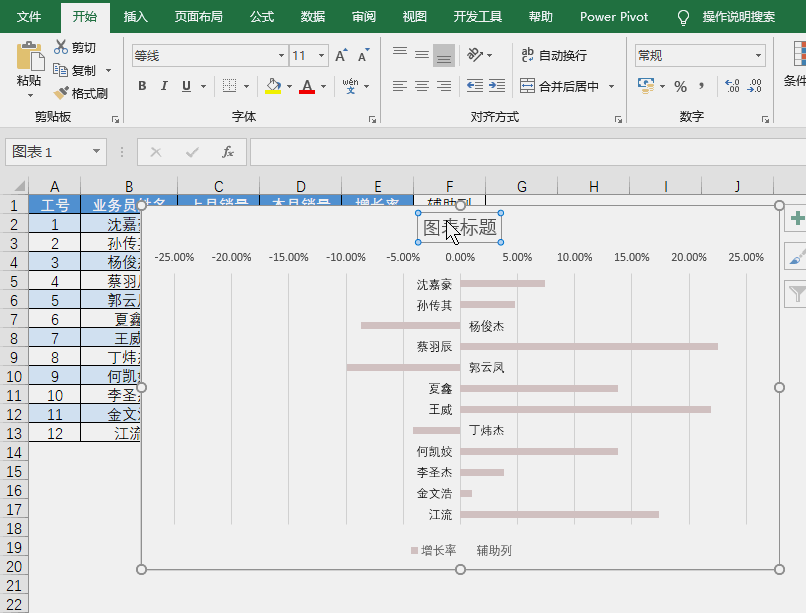Apply percent style format

coord(681,86)
